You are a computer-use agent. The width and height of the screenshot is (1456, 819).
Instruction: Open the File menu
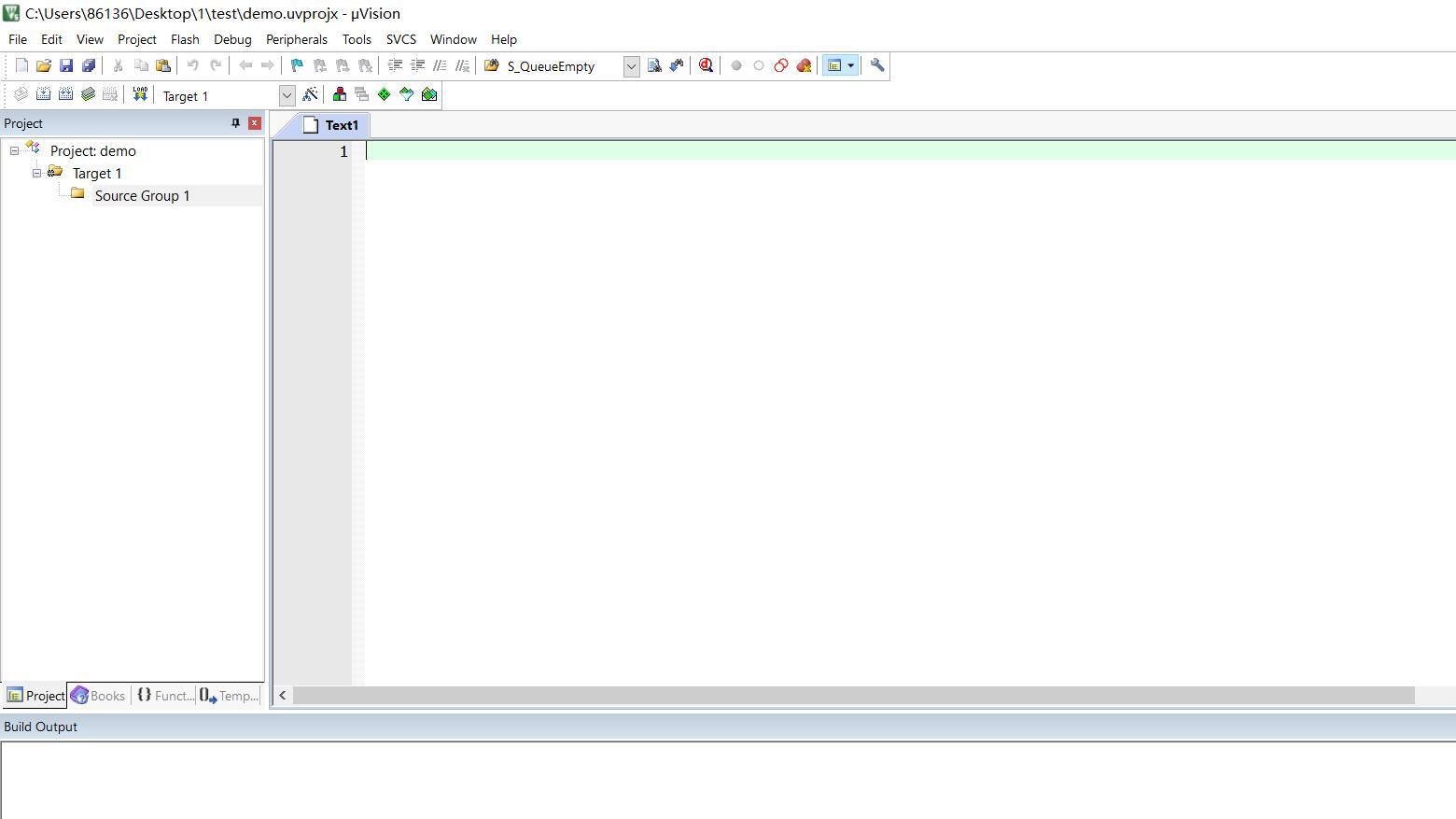pyautogui.click(x=18, y=39)
